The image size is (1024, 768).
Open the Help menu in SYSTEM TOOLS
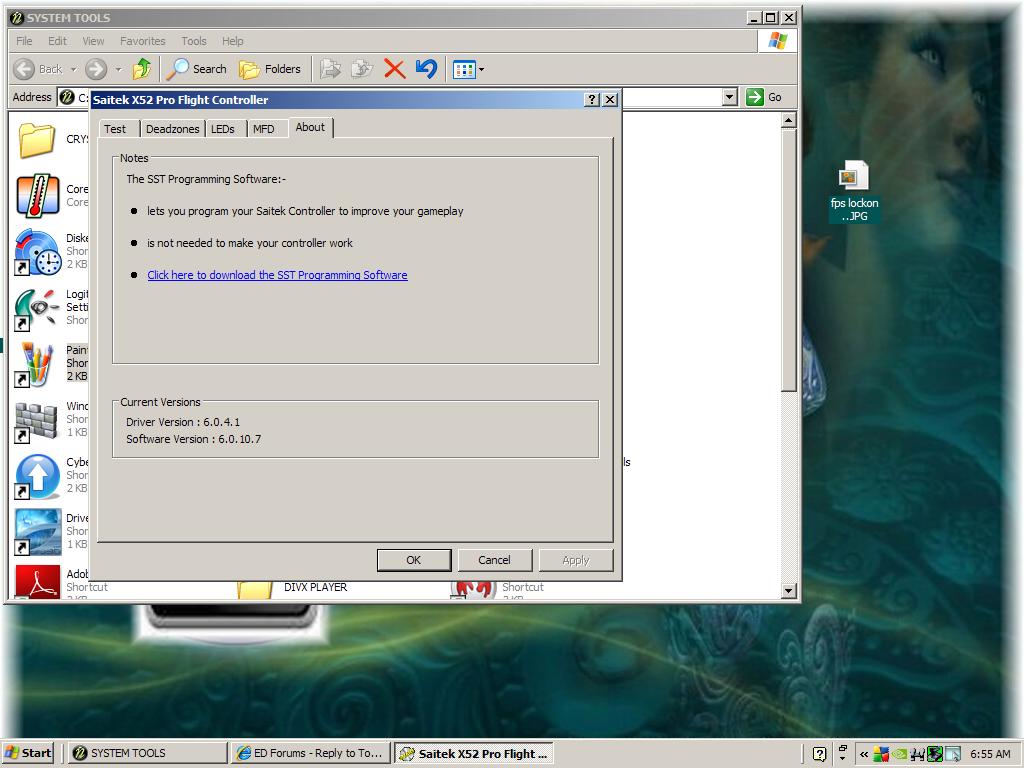[232, 40]
